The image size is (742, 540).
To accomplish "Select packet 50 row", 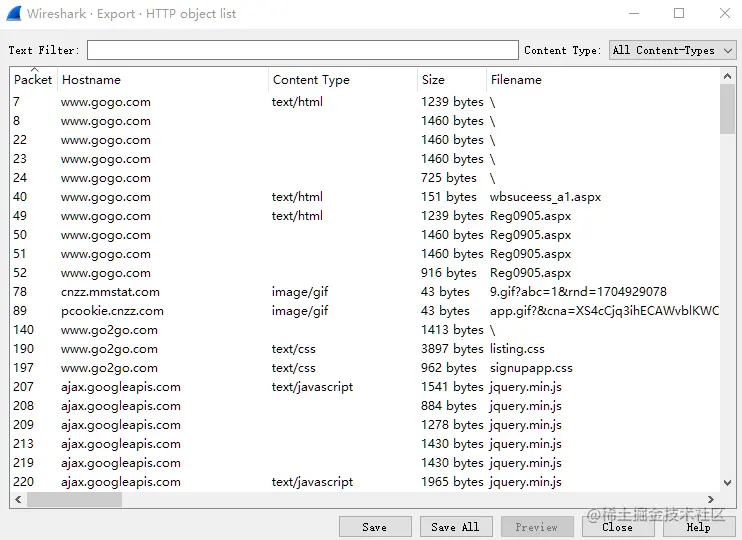I will coord(364,235).
